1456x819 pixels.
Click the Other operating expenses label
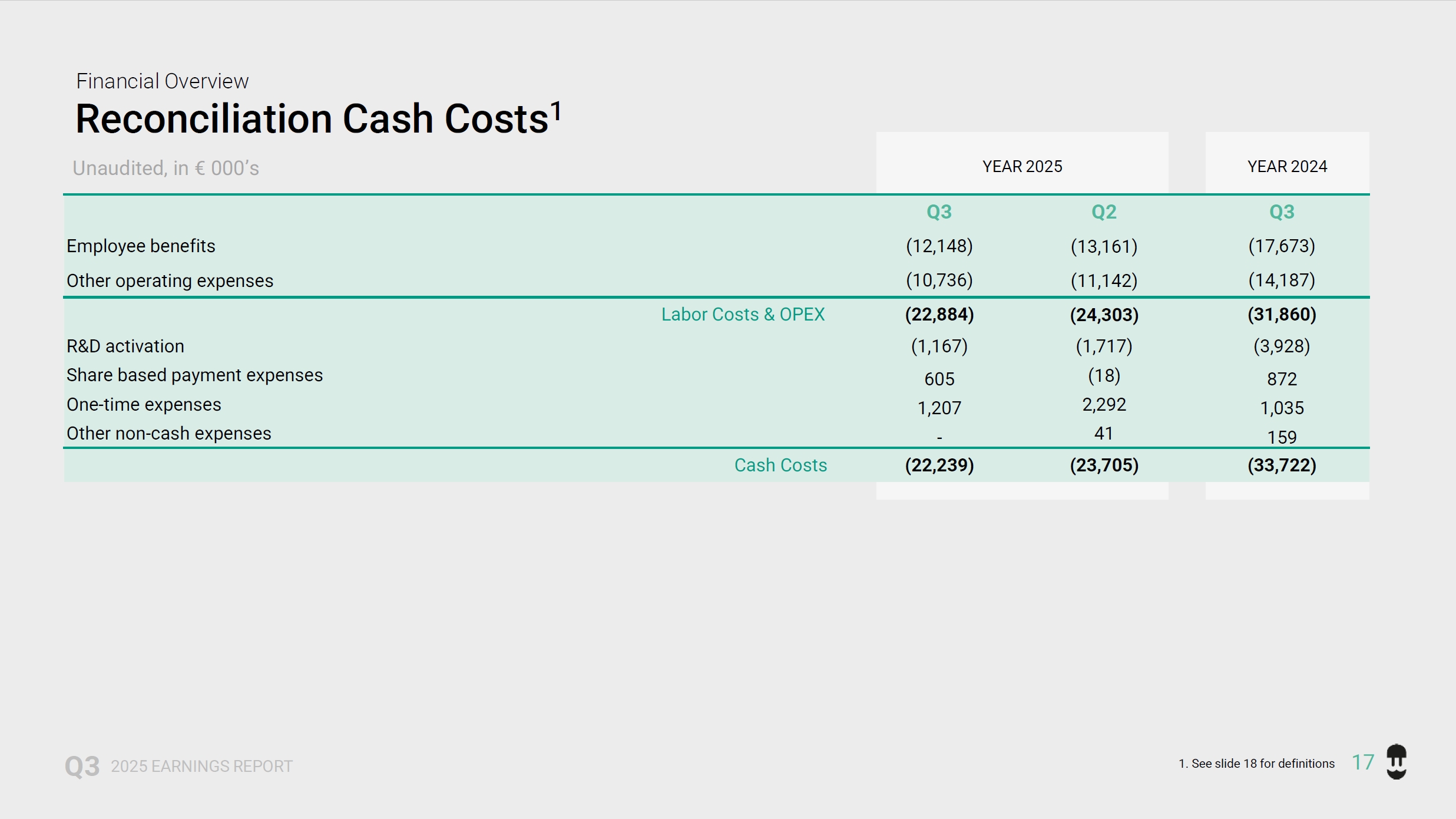170,281
